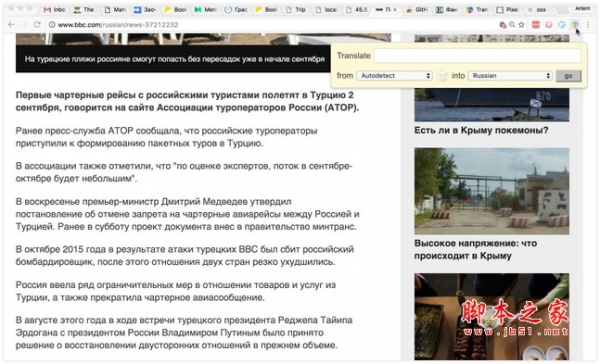This screenshot has height=364, width=600.
Task: Bookmark this page with the star icon
Action: 521,24
